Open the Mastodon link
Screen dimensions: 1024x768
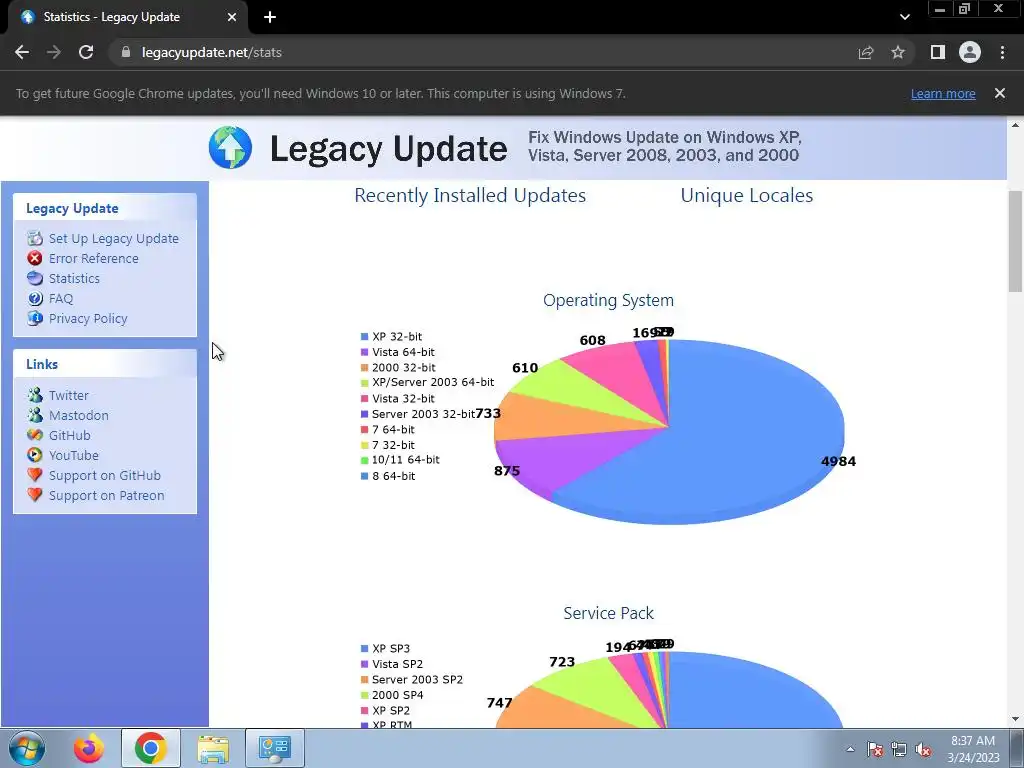78,415
